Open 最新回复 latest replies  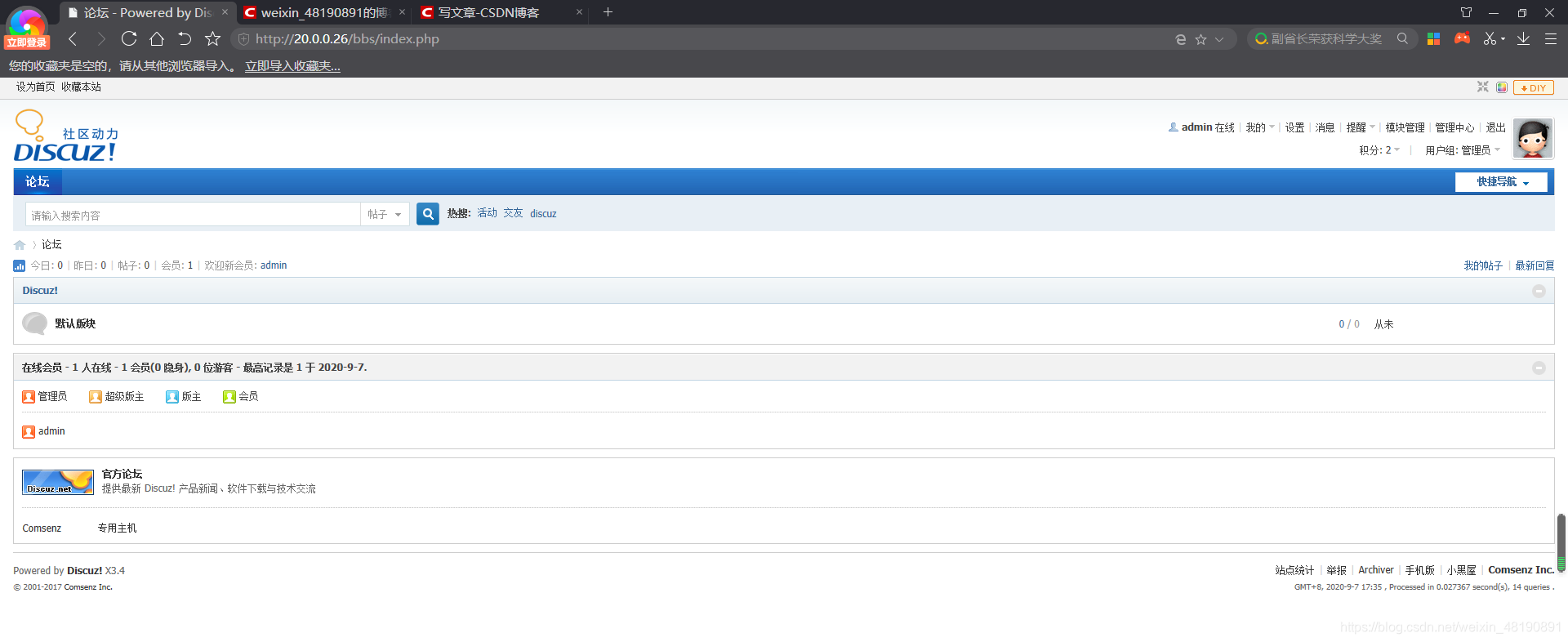coord(1535,265)
